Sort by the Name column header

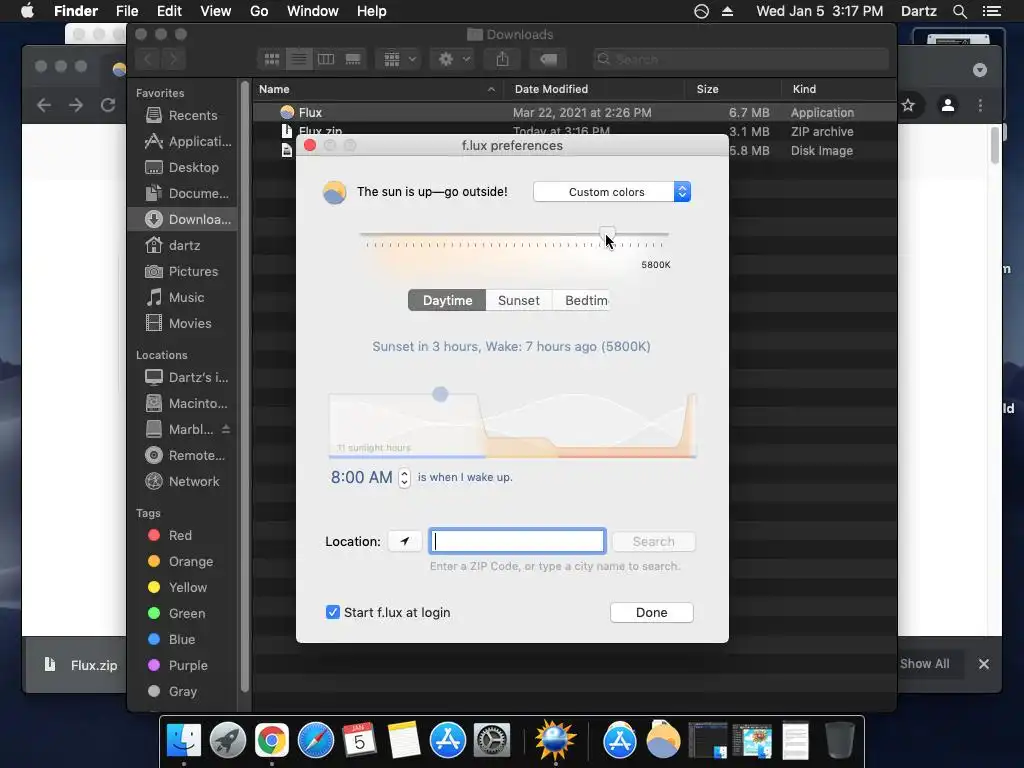[x=377, y=89]
